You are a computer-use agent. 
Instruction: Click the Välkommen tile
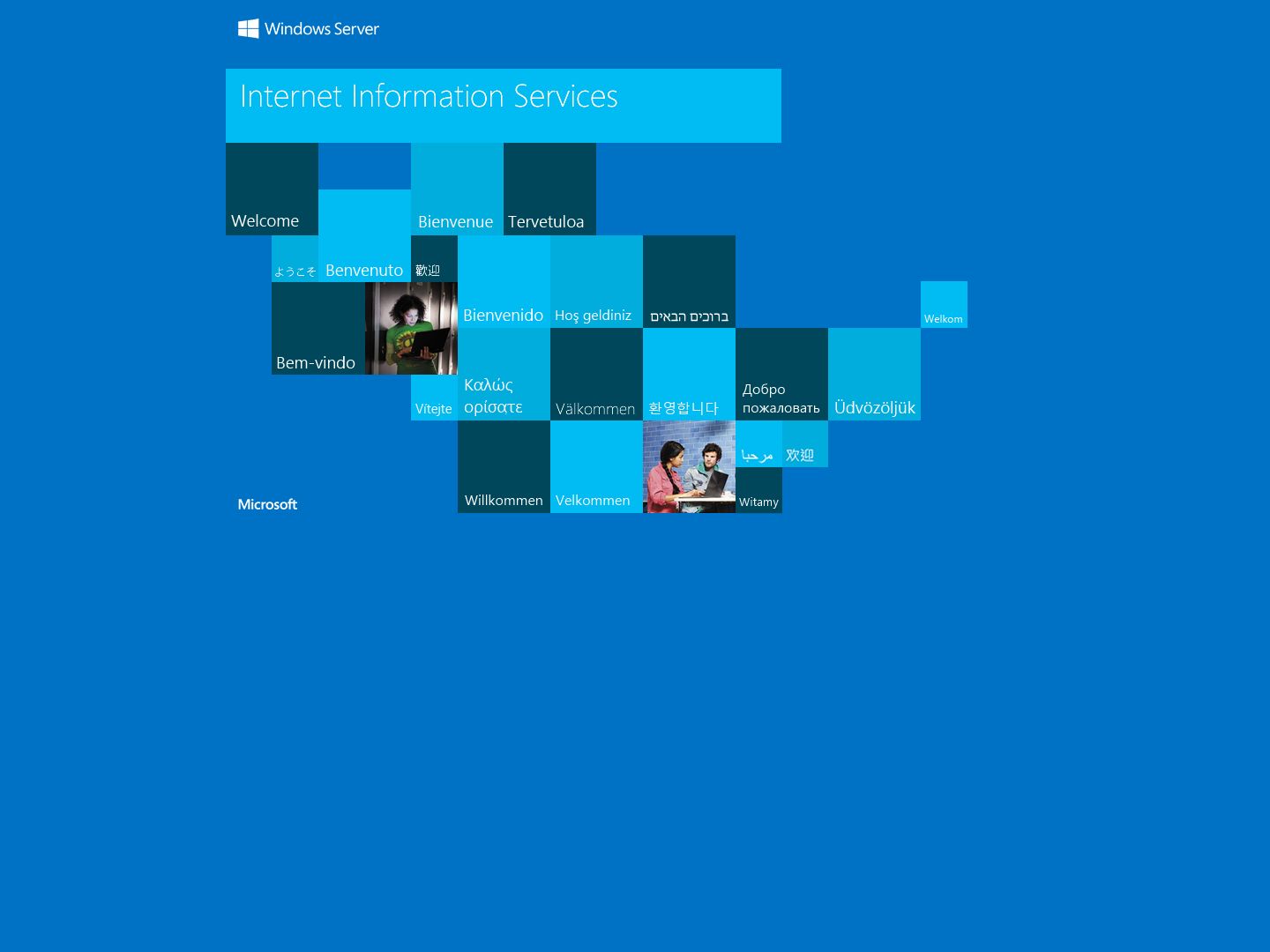click(x=596, y=374)
